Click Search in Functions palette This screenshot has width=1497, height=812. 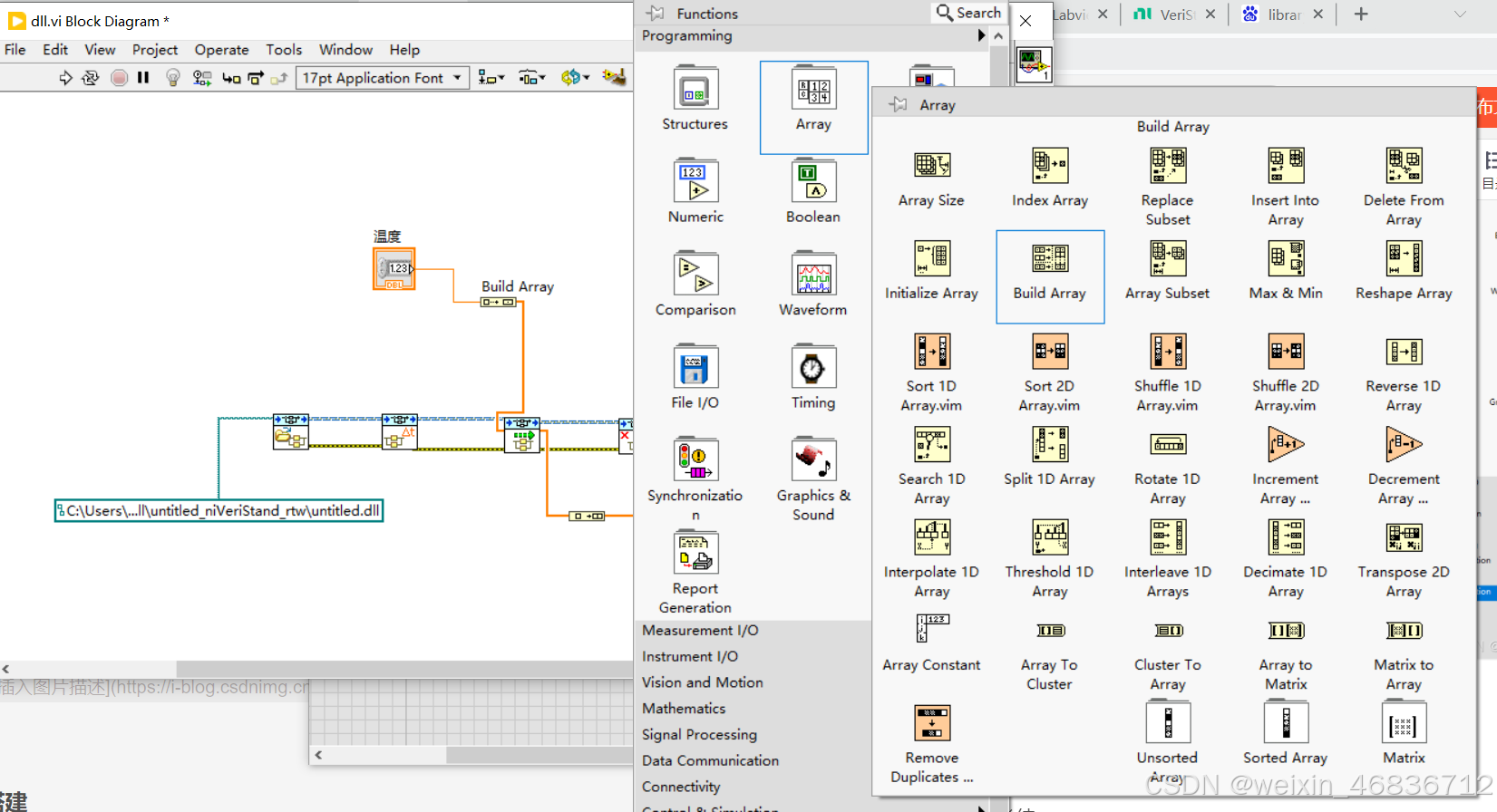968,13
